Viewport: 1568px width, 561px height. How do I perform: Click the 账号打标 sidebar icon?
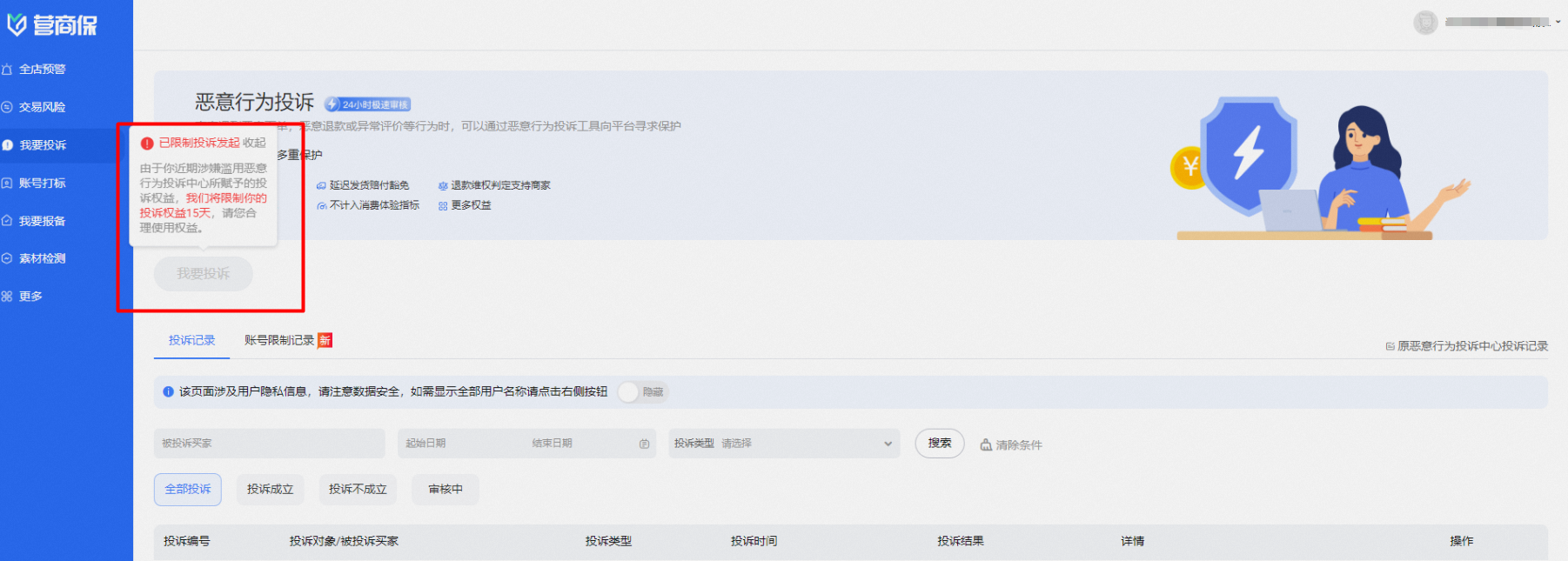(x=7, y=184)
